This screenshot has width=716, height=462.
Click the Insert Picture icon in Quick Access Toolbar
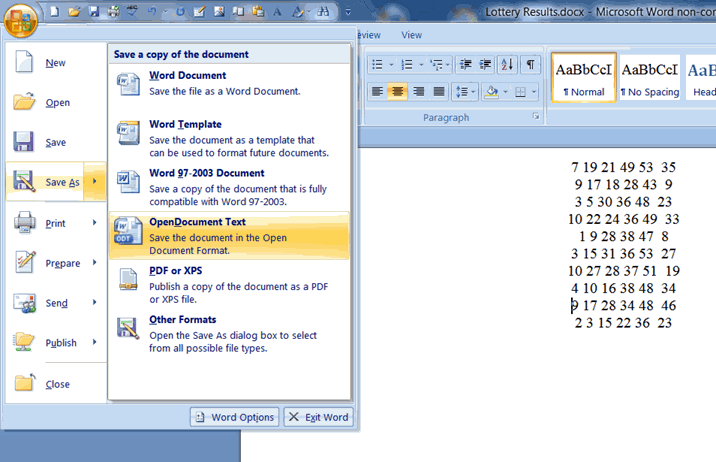click(219, 11)
